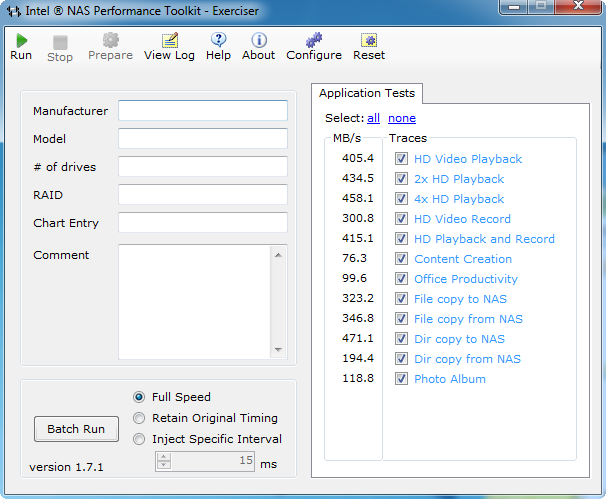Click the green Run icon
The width and height of the screenshot is (606, 499).
click(x=21, y=40)
